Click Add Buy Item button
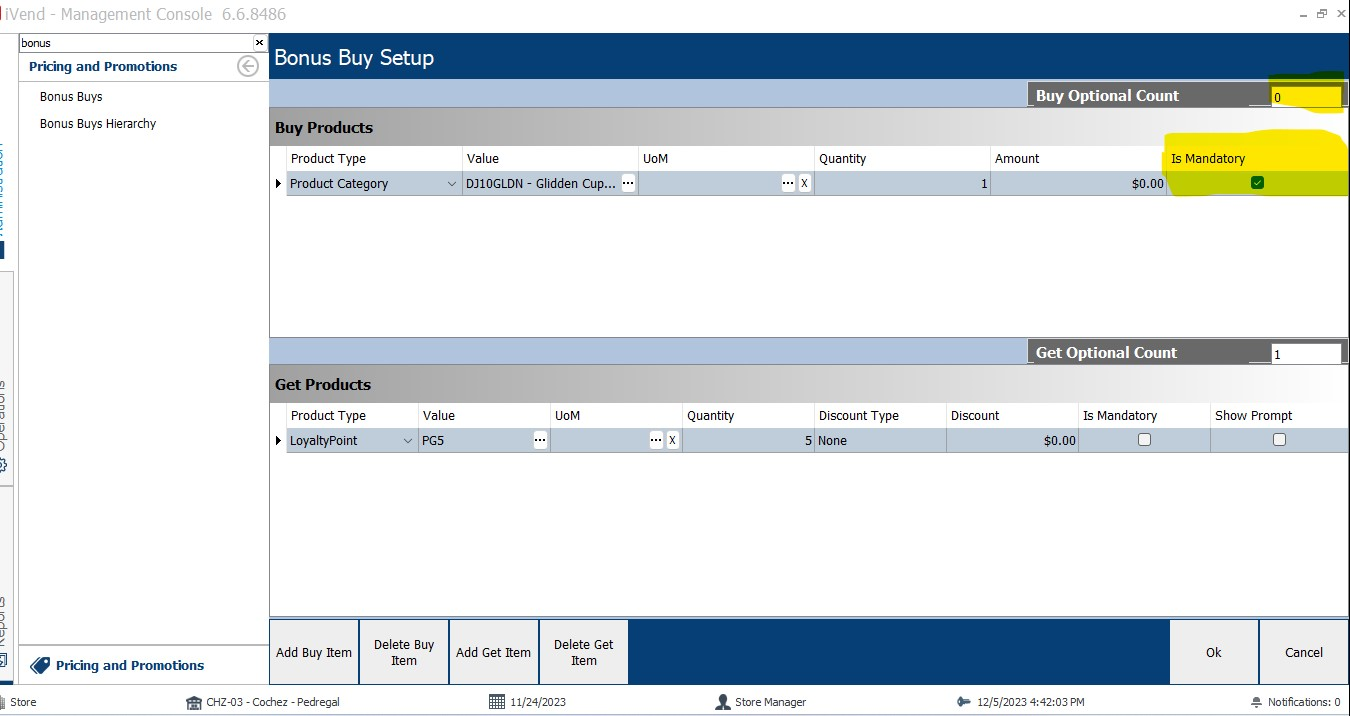The height and width of the screenshot is (716, 1350). point(314,653)
